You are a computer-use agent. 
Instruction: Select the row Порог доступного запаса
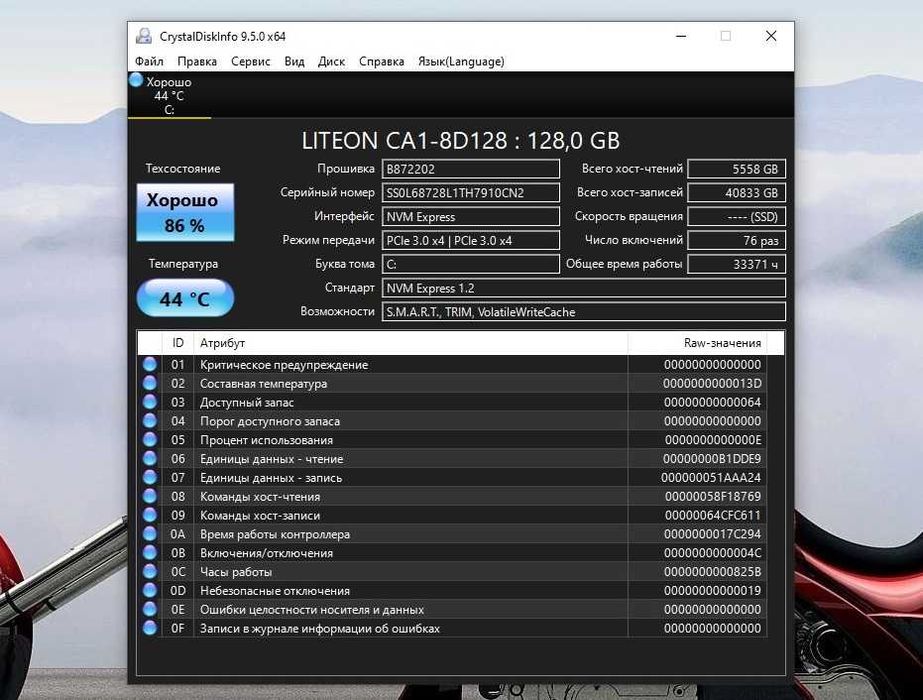click(x=452, y=421)
